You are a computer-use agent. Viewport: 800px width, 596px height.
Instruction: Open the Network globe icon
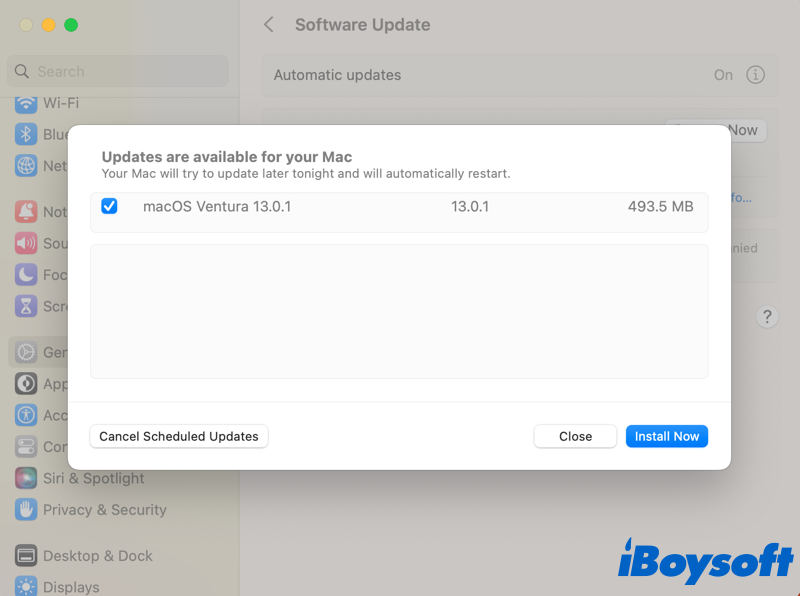pos(26,166)
